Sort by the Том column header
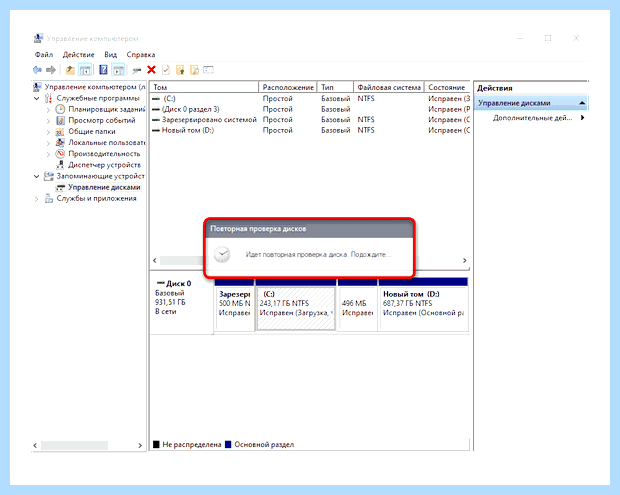620x495 pixels. (x=204, y=87)
